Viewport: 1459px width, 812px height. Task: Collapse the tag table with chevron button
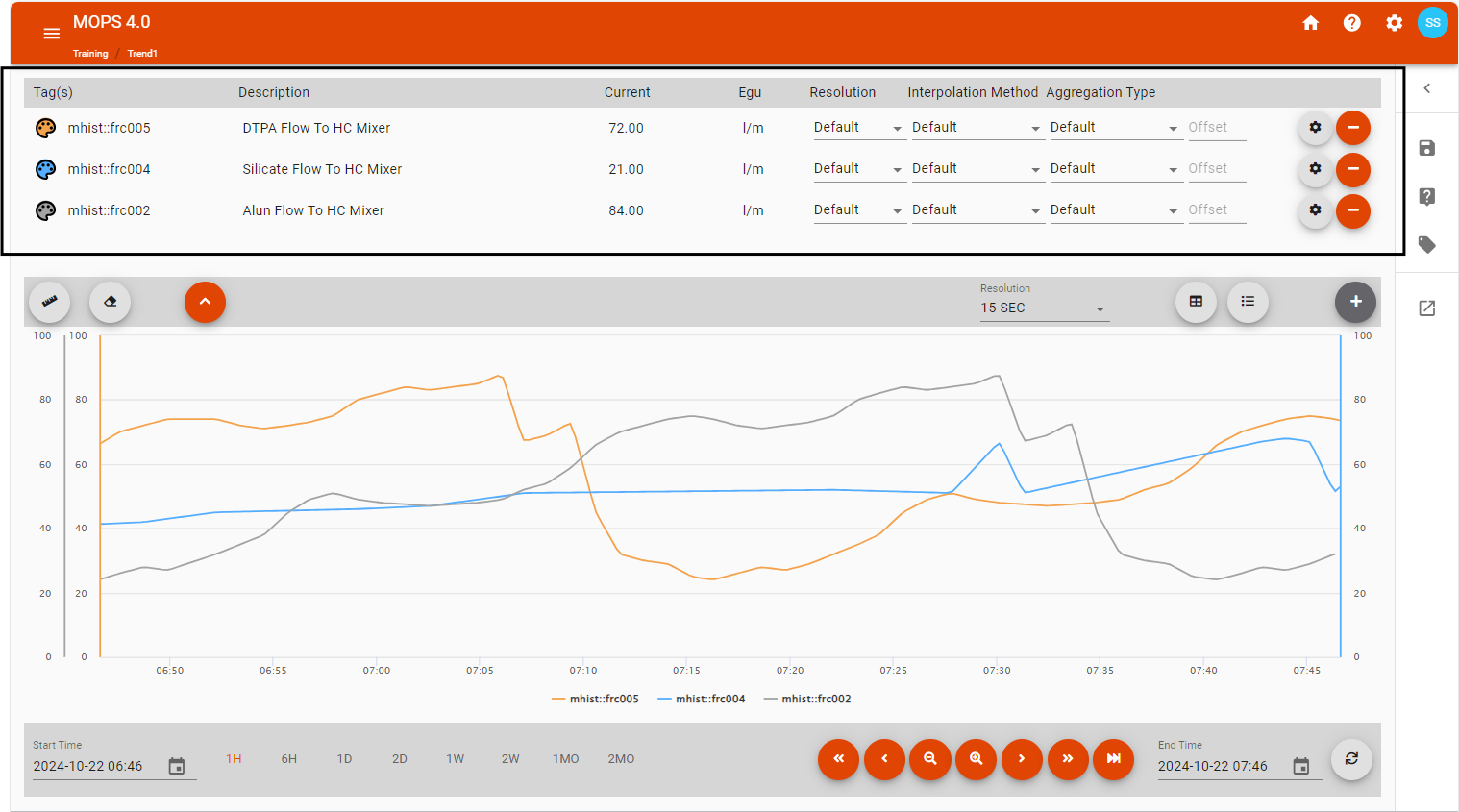(x=205, y=302)
